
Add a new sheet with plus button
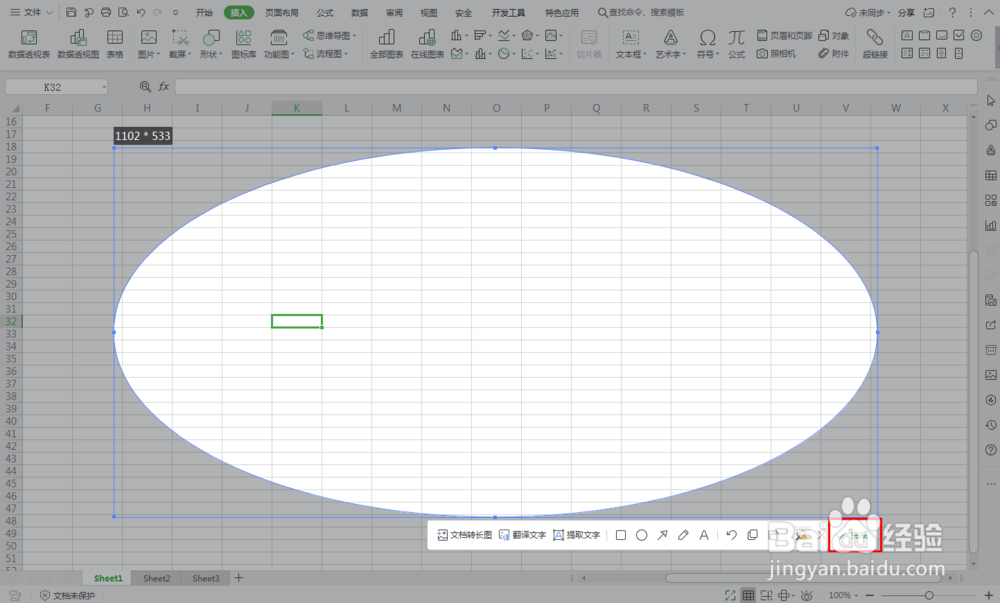tap(239, 578)
